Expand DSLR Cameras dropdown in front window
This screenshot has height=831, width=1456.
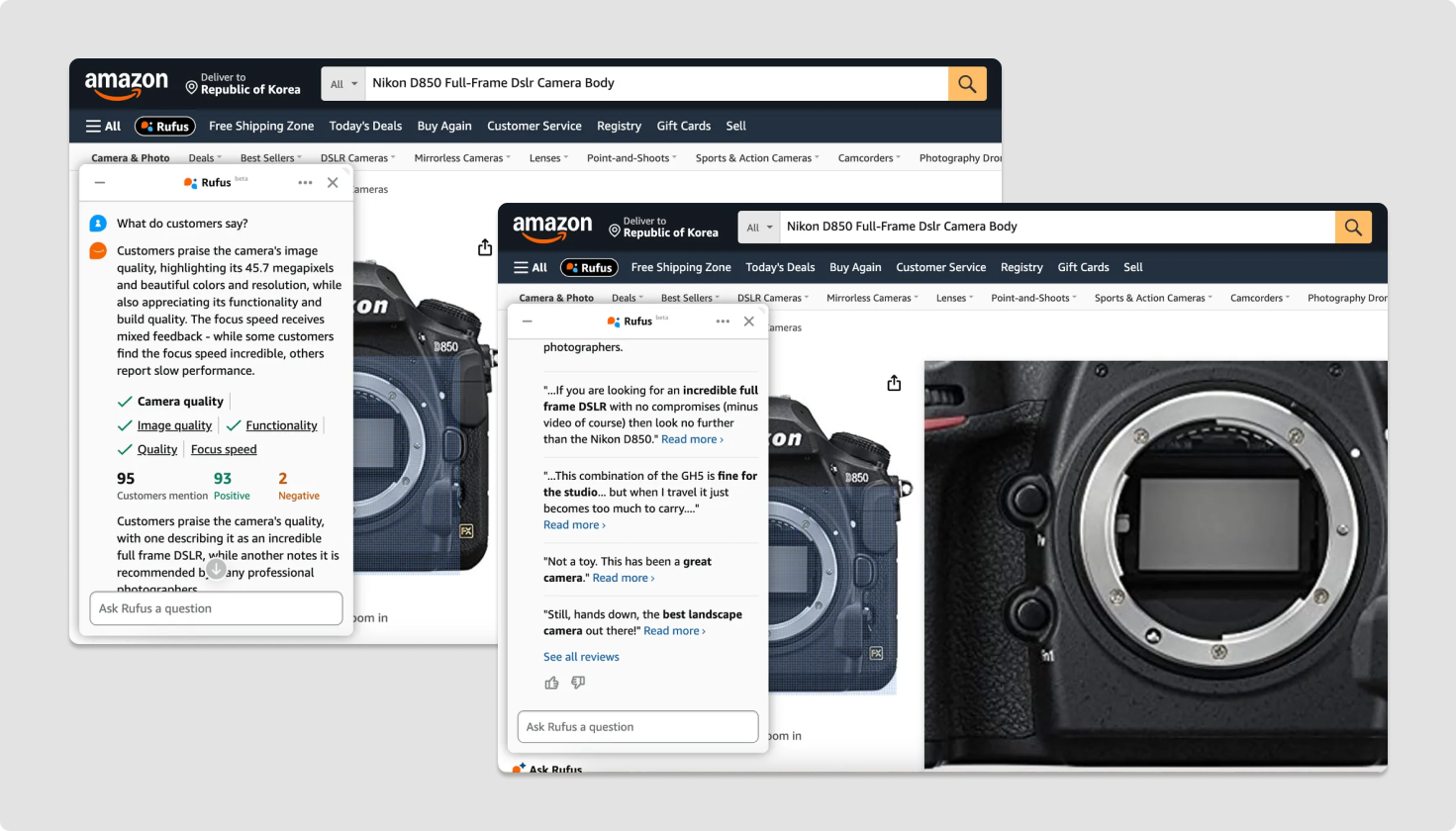tap(772, 298)
